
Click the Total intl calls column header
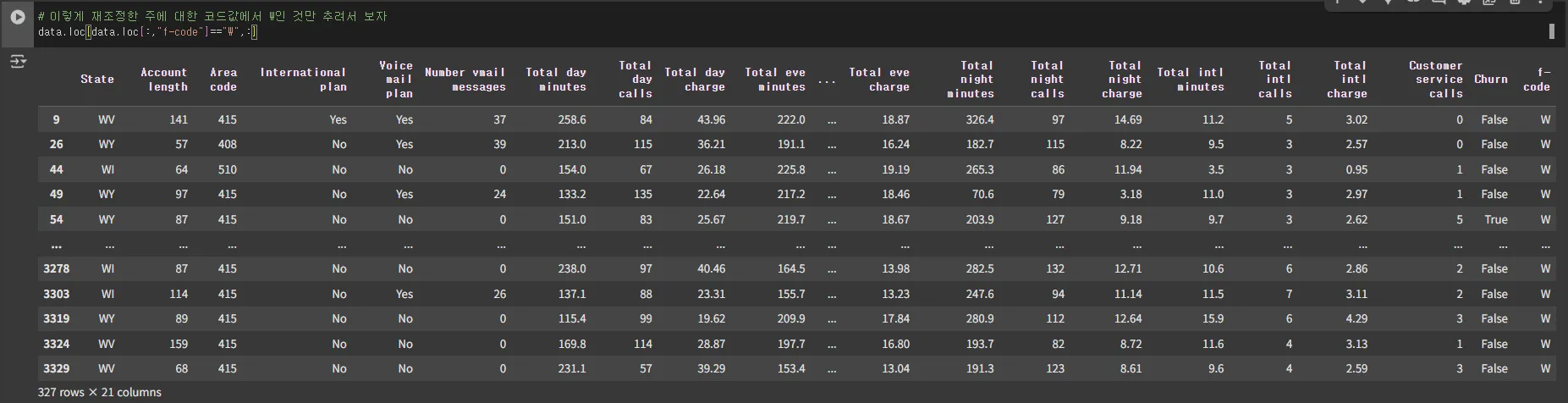[1275, 79]
